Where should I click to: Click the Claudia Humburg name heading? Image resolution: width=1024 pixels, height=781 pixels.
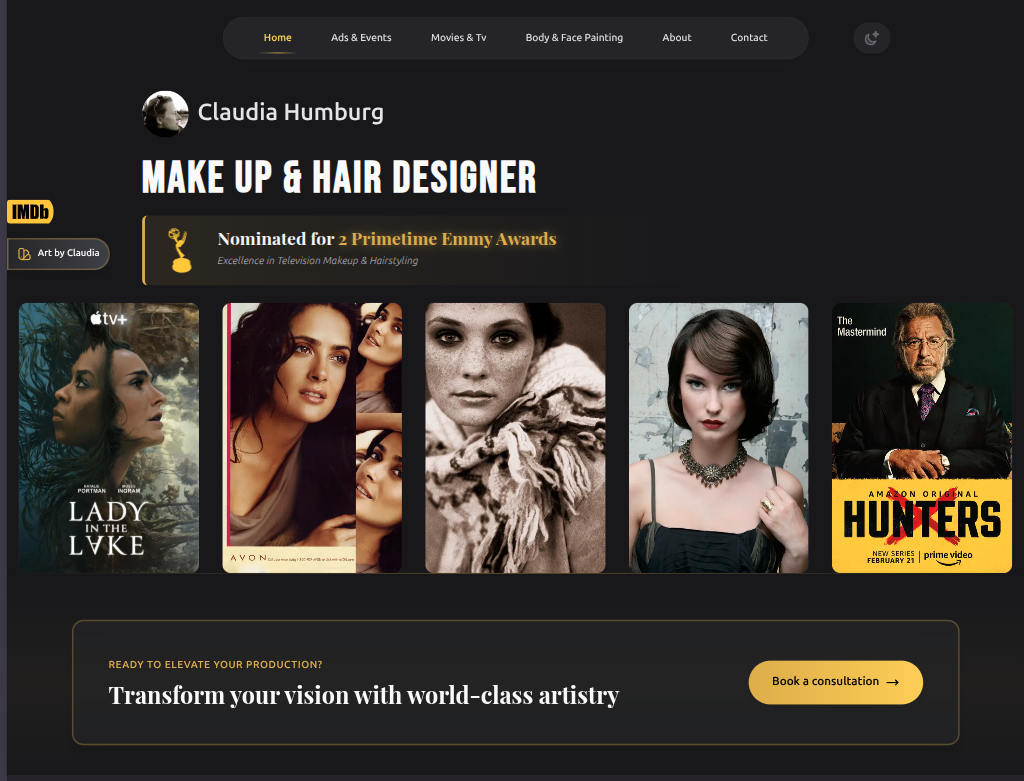[x=290, y=112]
